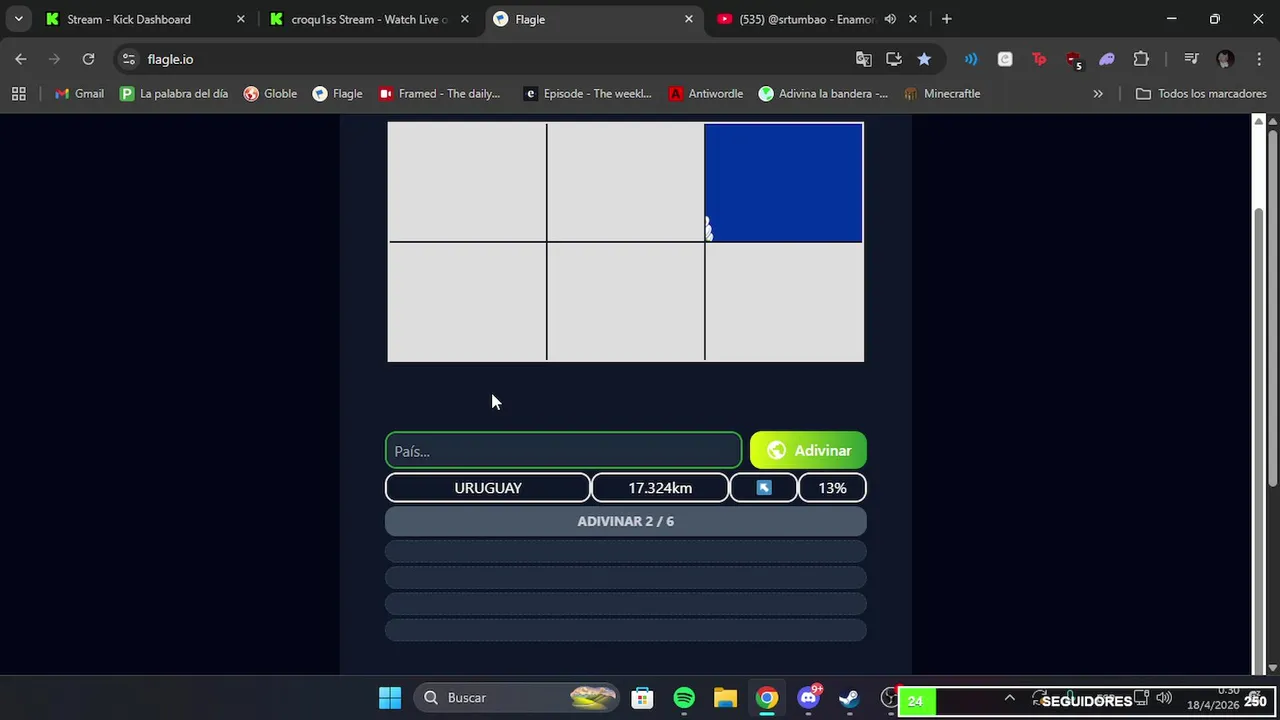This screenshot has height=720, width=1280.
Task: Close the Kick Dashboard tab
Action: (240, 19)
